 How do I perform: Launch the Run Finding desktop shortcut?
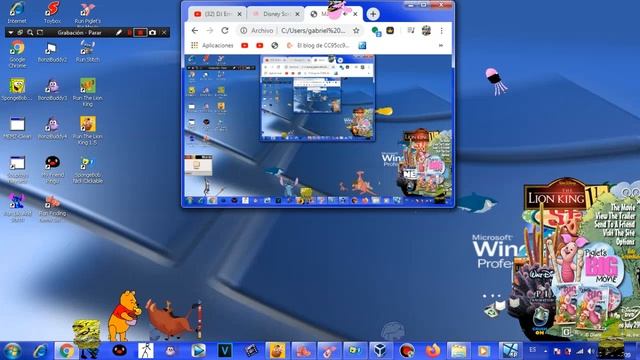coord(52,208)
